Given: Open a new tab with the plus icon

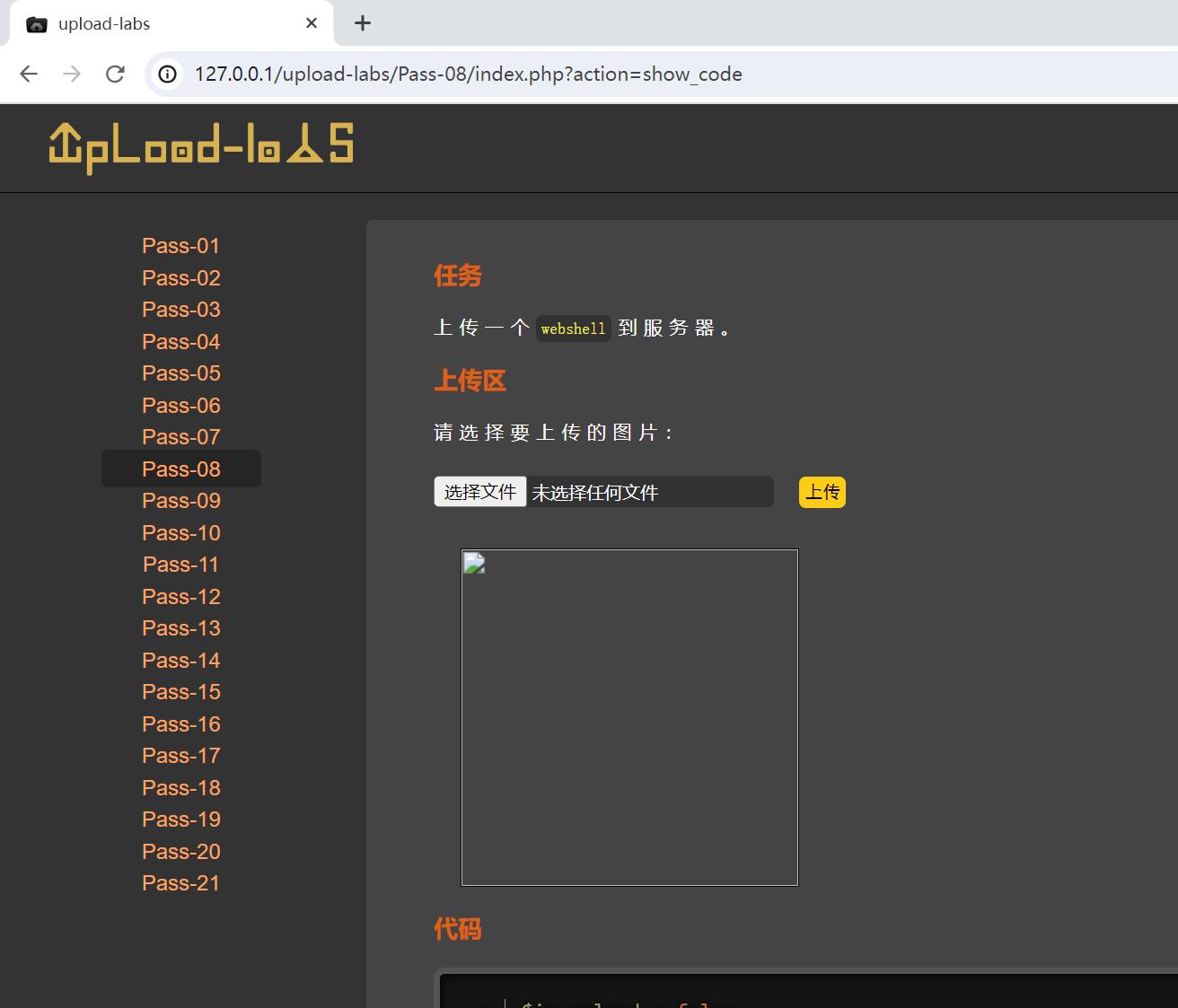Looking at the screenshot, I should click(363, 23).
